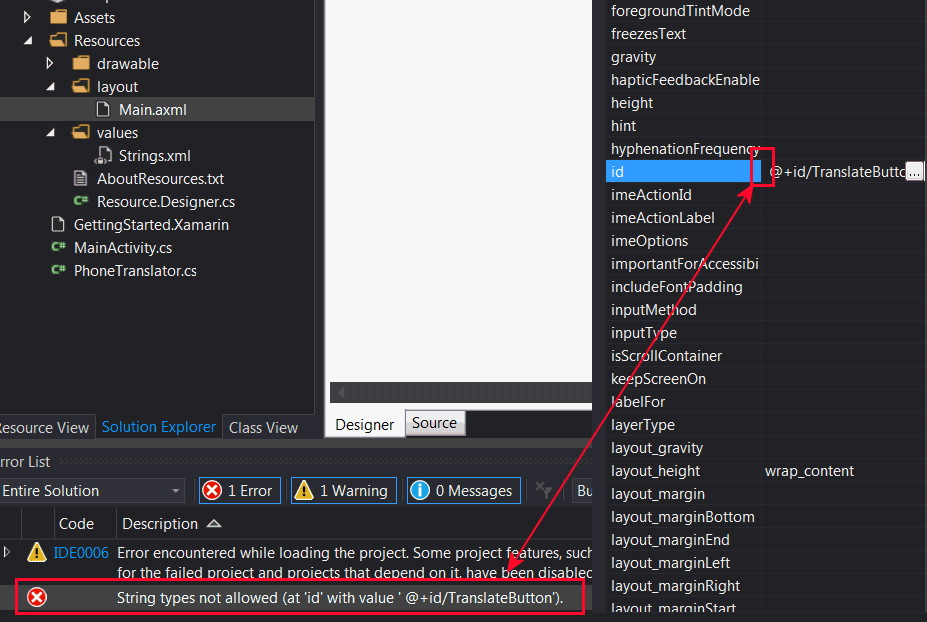Collapse the values folder arrow

[x=51, y=132]
